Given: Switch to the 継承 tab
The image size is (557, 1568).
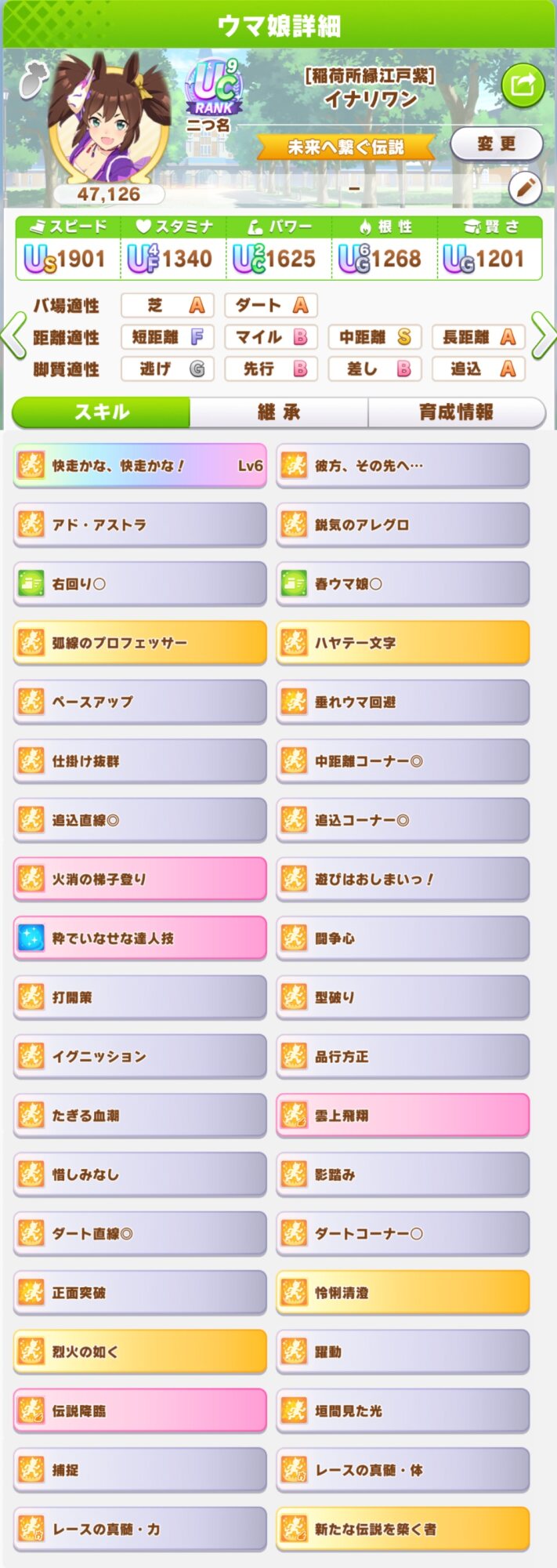Looking at the screenshot, I should [279, 412].
